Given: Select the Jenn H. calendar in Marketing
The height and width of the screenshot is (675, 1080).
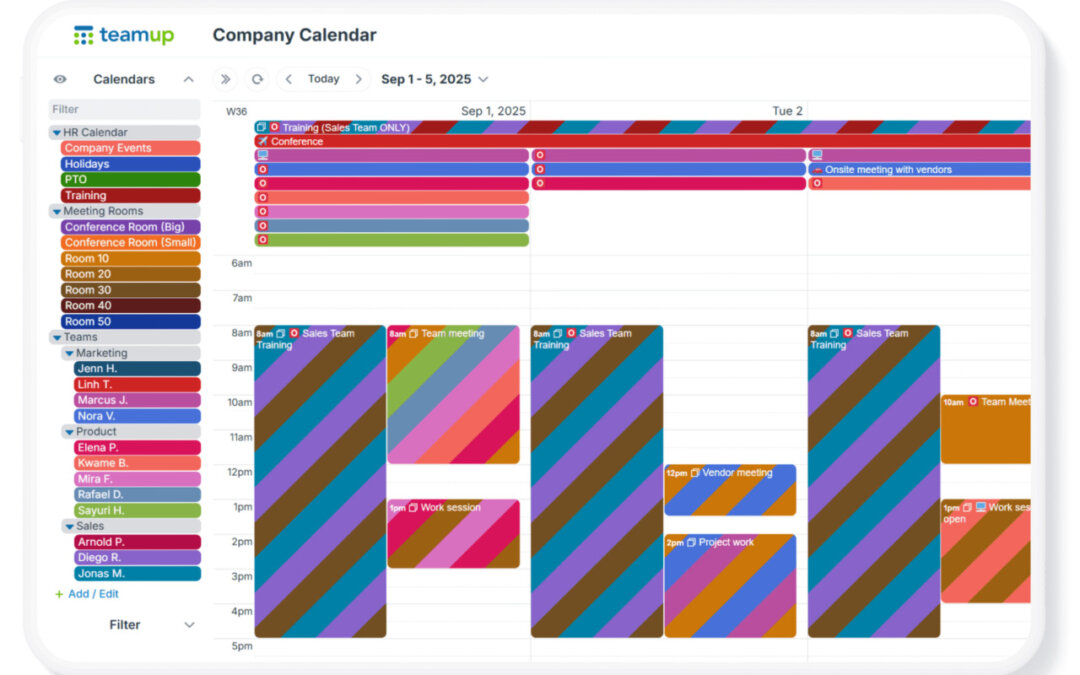Looking at the screenshot, I should point(136,368).
